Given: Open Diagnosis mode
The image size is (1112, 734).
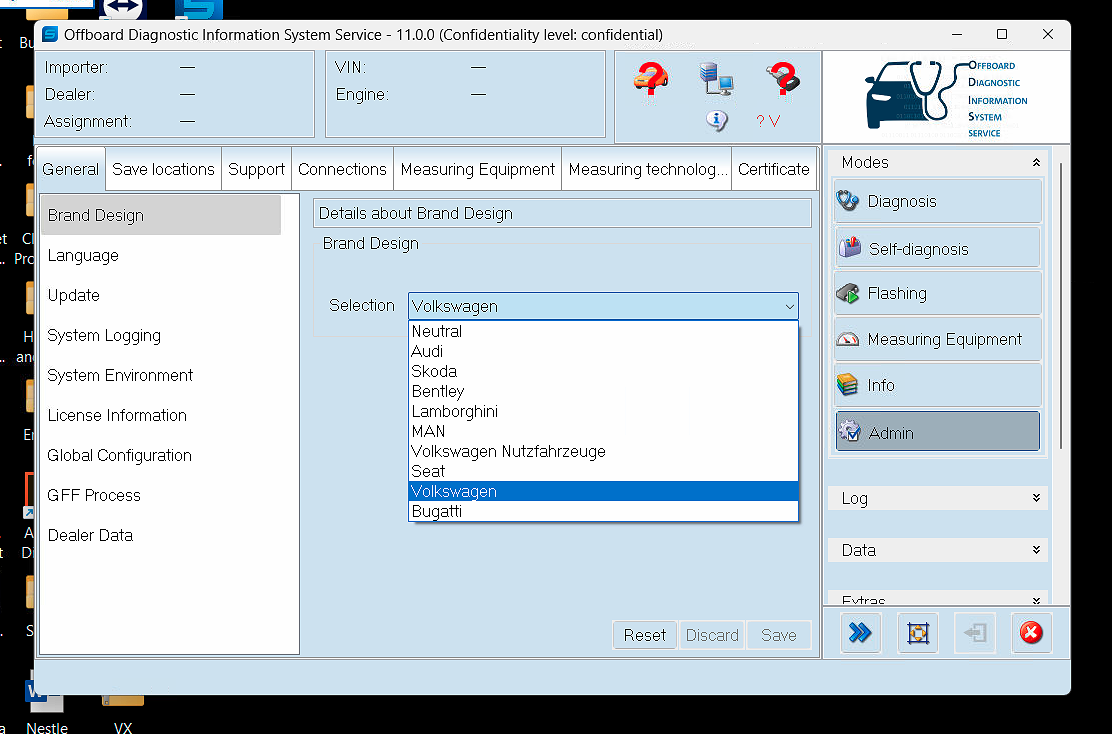Looking at the screenshot, I should [936, 201].
